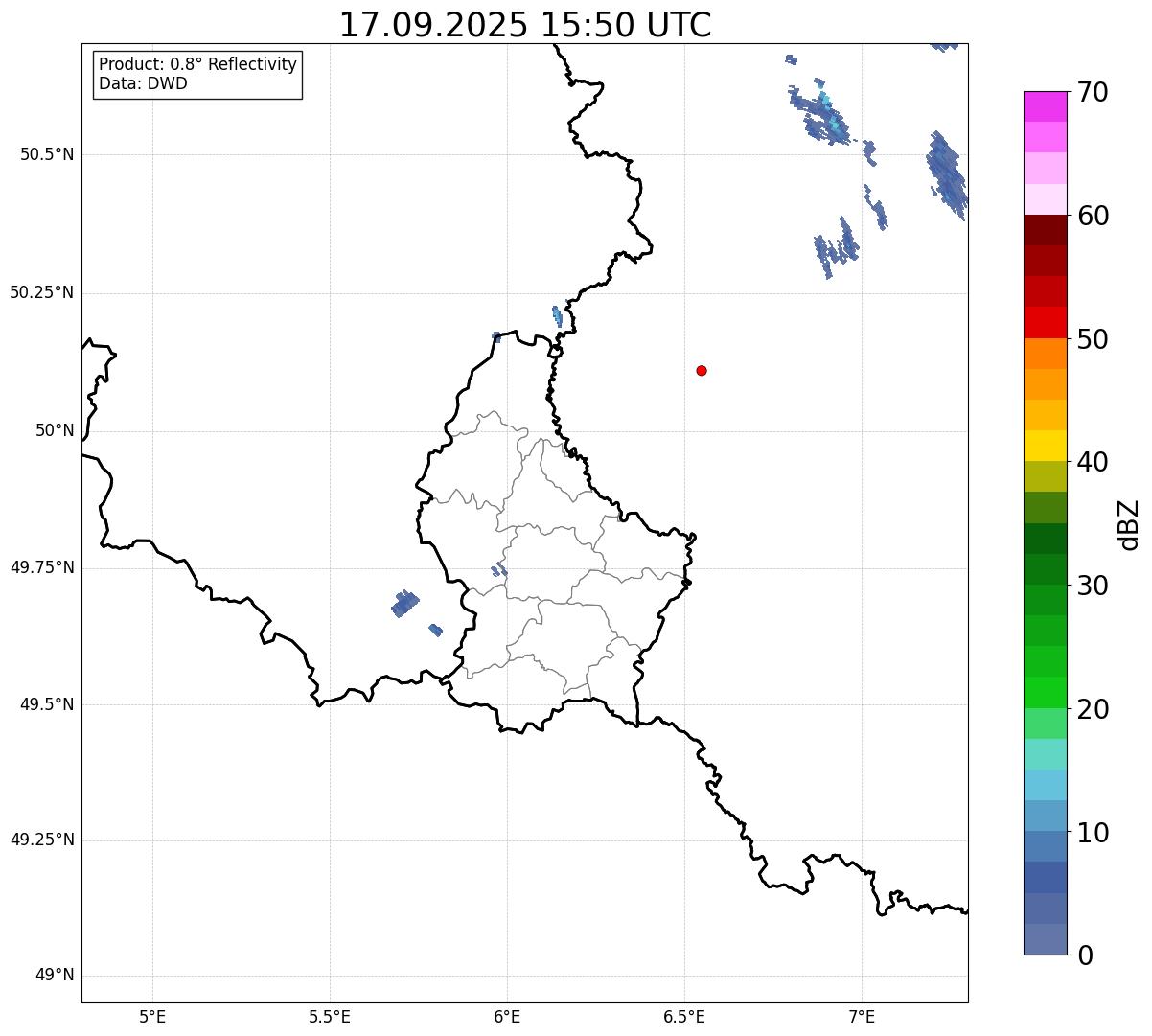1152x1036 pixels.
Task: Click the radar echo at far right near 50.45°N
Action: (x=947, y=174)
